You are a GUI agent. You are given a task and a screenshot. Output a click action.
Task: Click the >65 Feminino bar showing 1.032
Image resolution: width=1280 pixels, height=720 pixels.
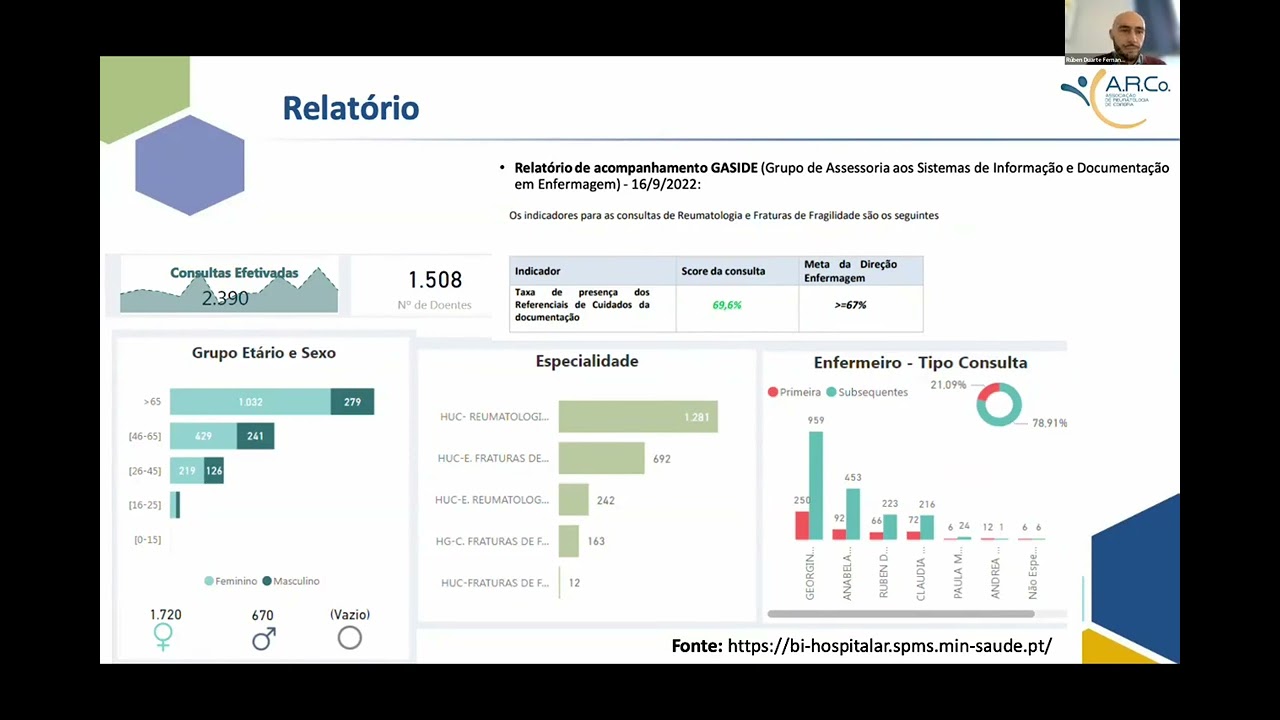[250, 402]
